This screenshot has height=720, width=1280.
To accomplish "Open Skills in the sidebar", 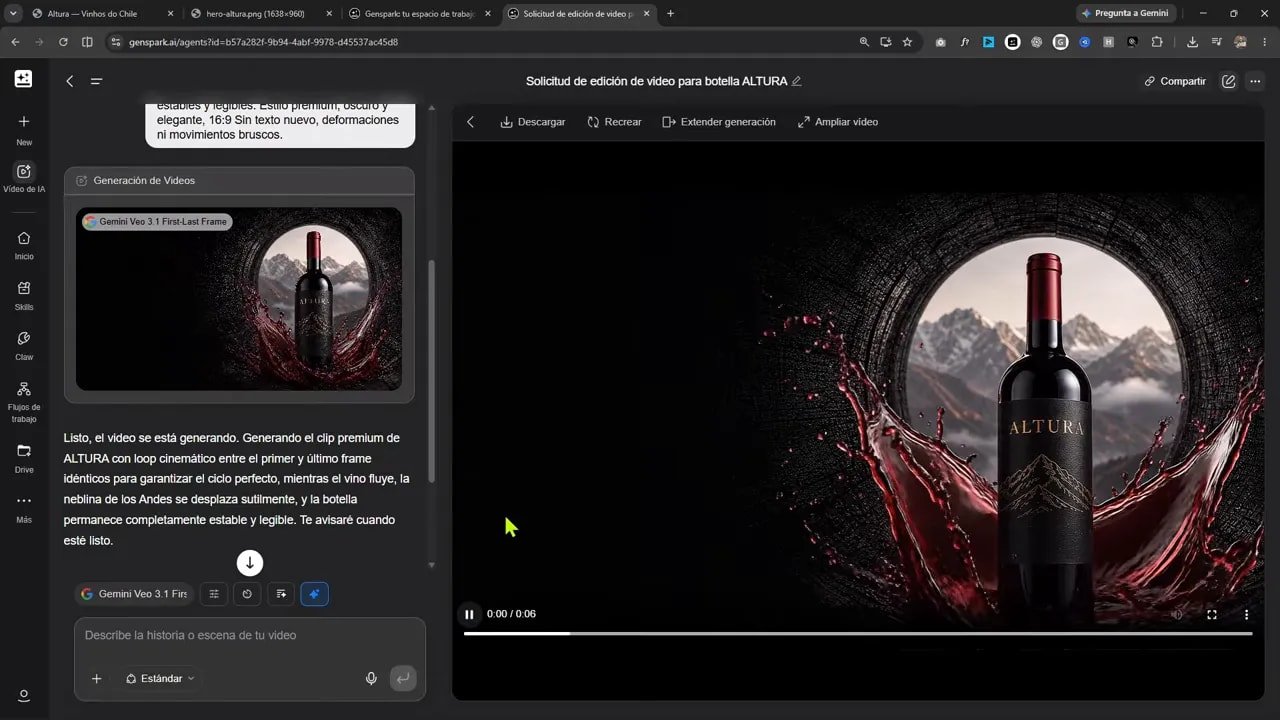I will pyautogui.click(x=24, y=296).
